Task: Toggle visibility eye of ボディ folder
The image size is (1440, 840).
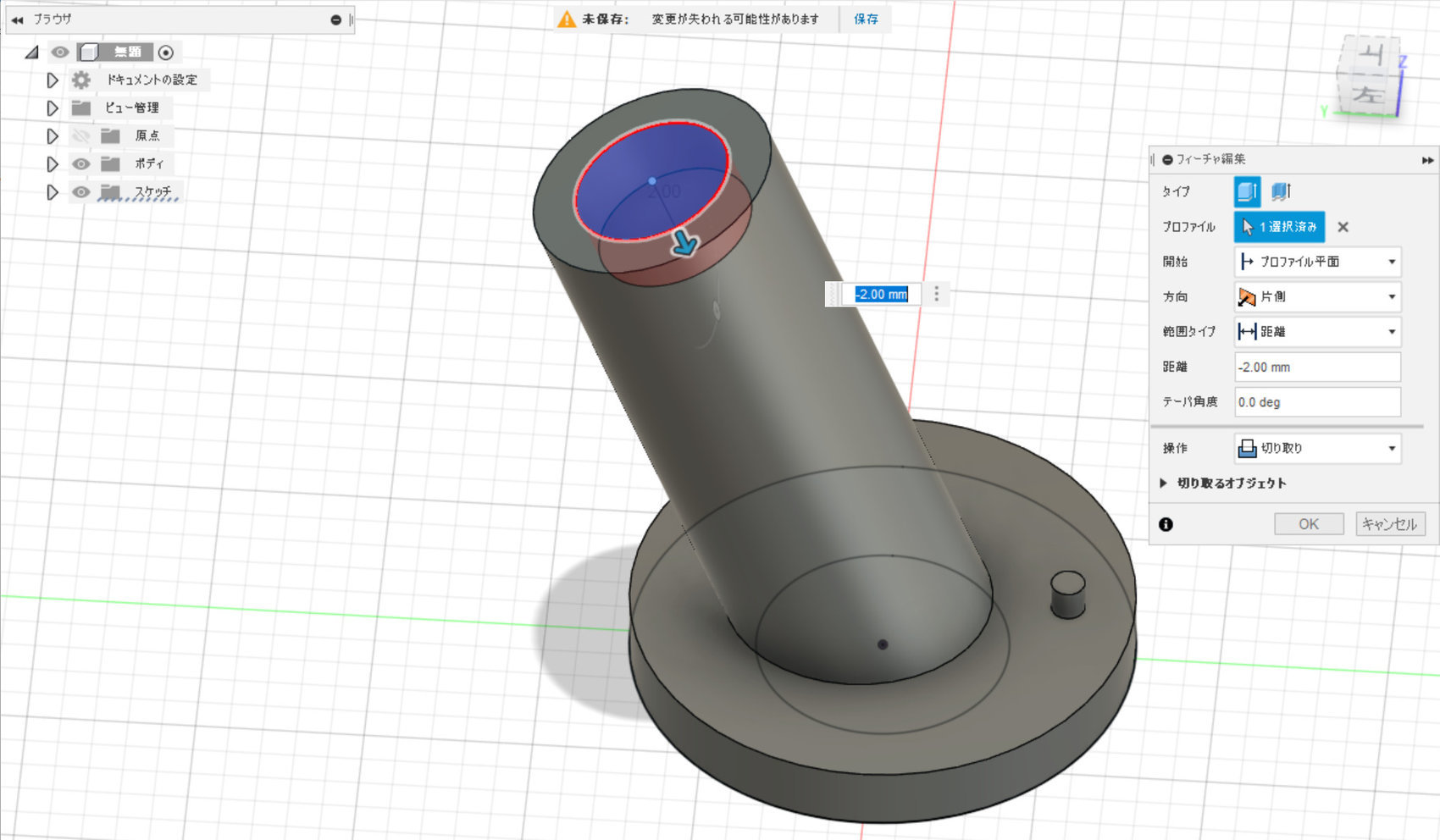Action: pyautogui.click(x=80, y=164)
